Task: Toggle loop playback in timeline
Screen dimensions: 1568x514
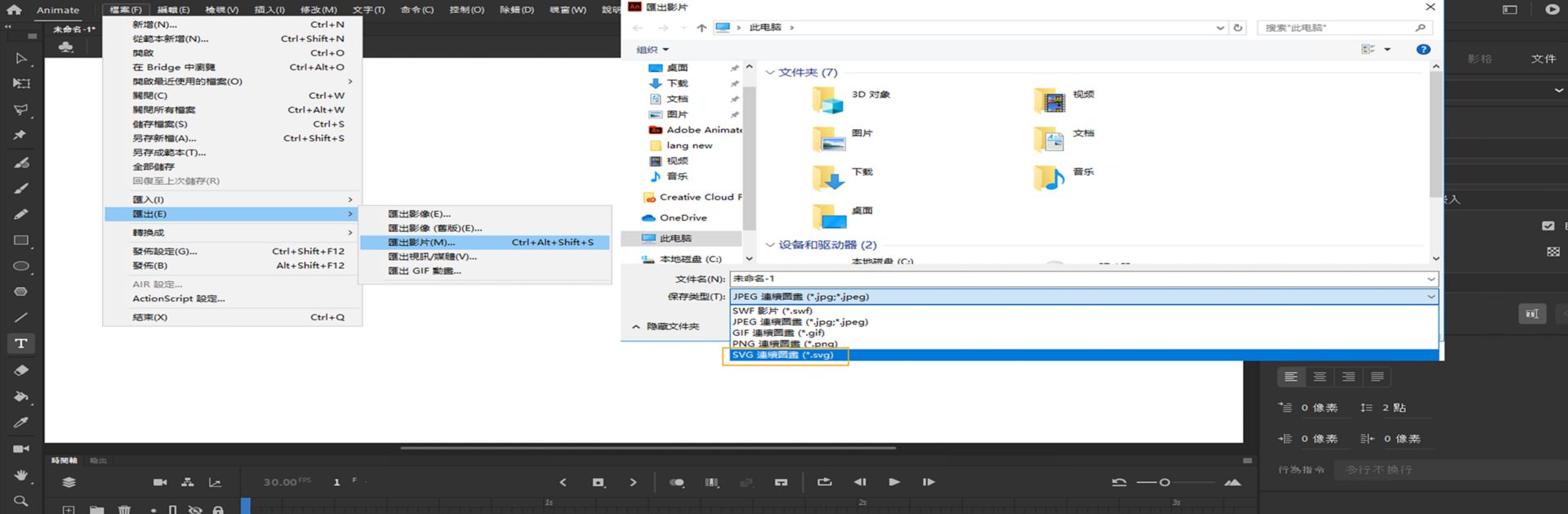Action: pyautogui.click(x=824, y=482)
